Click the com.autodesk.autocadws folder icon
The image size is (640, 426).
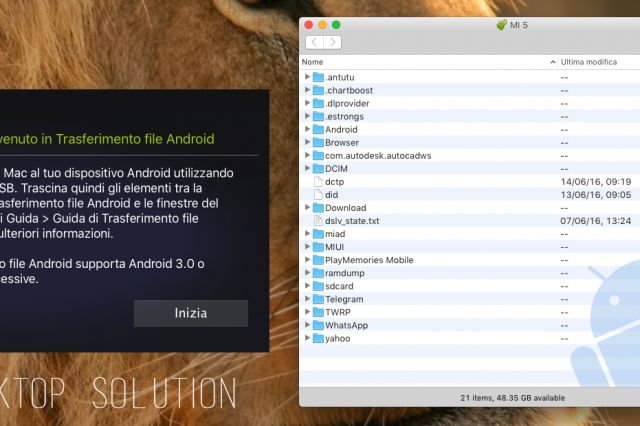(318, 155)
